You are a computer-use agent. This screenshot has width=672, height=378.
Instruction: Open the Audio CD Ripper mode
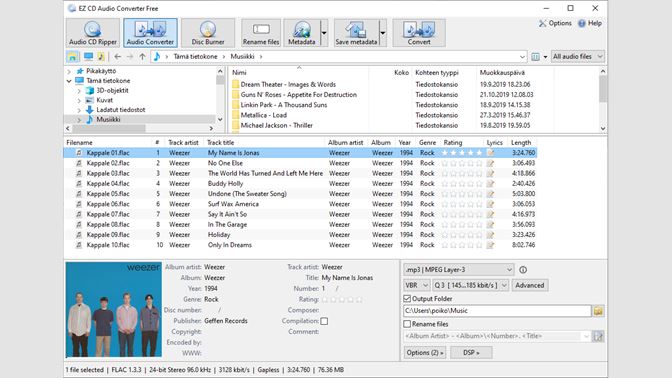click(93, 33)
